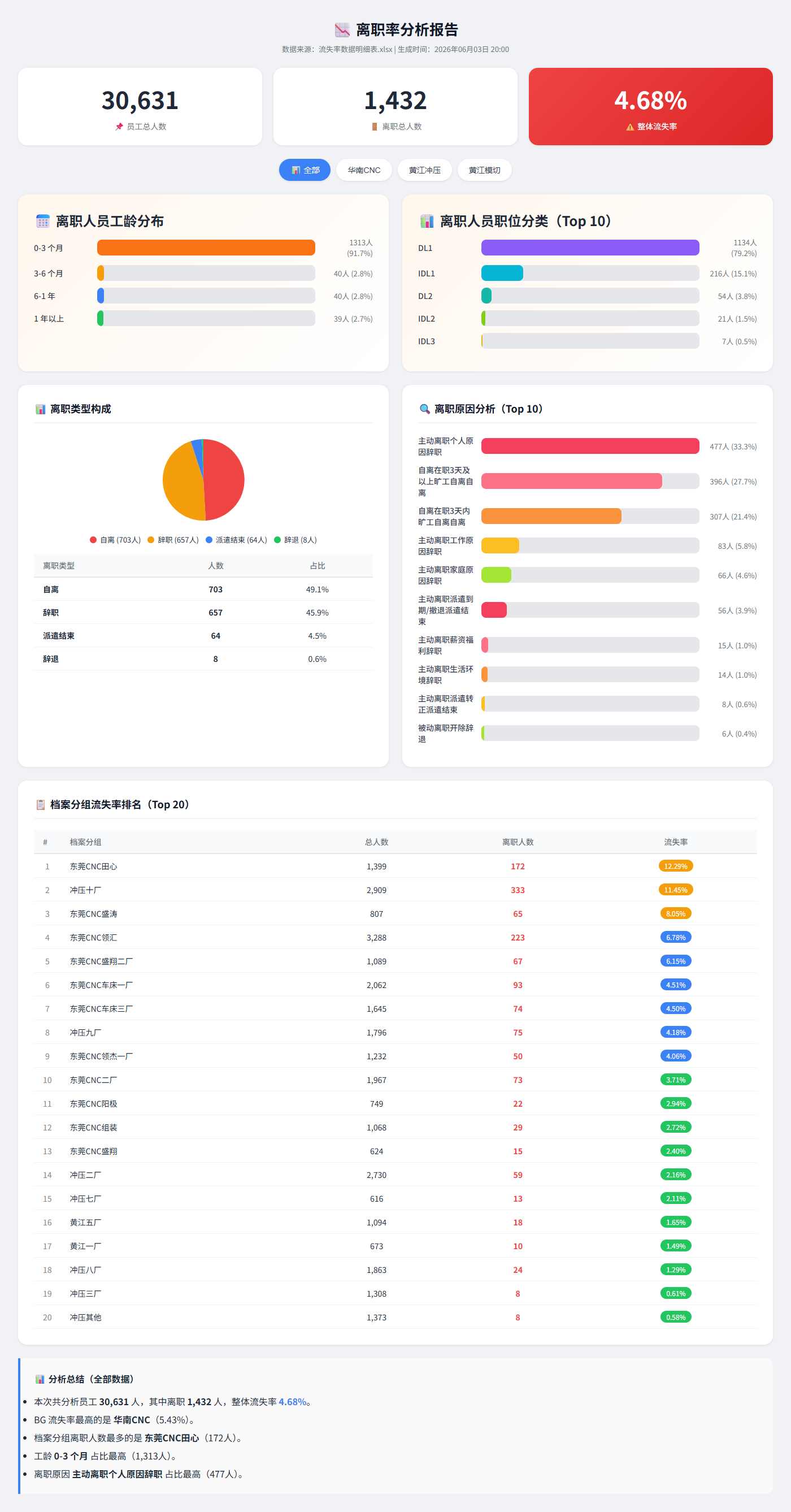The image size is (791, 1512).
Task: Click the 冲压其他 row name
Action: pyautogui.click(x=86, y=1318)
